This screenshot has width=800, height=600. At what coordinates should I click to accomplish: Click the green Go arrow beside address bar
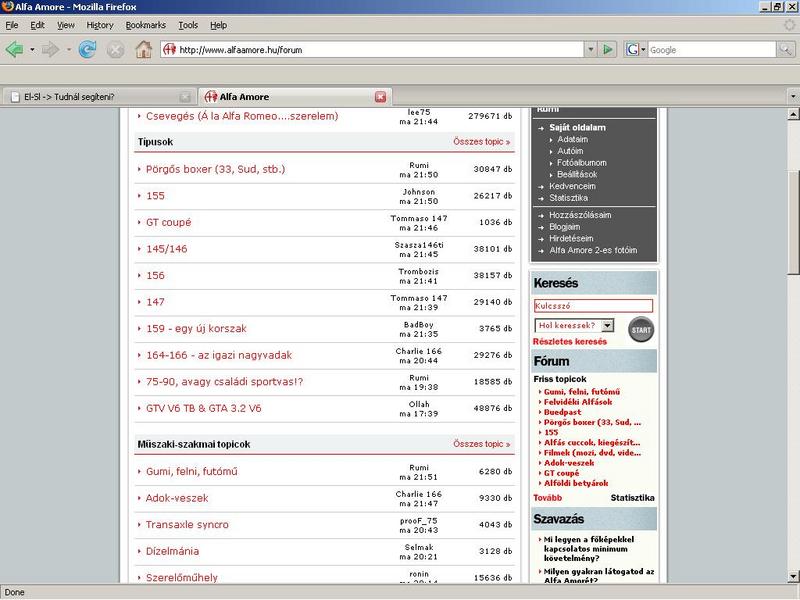point(608,49)
